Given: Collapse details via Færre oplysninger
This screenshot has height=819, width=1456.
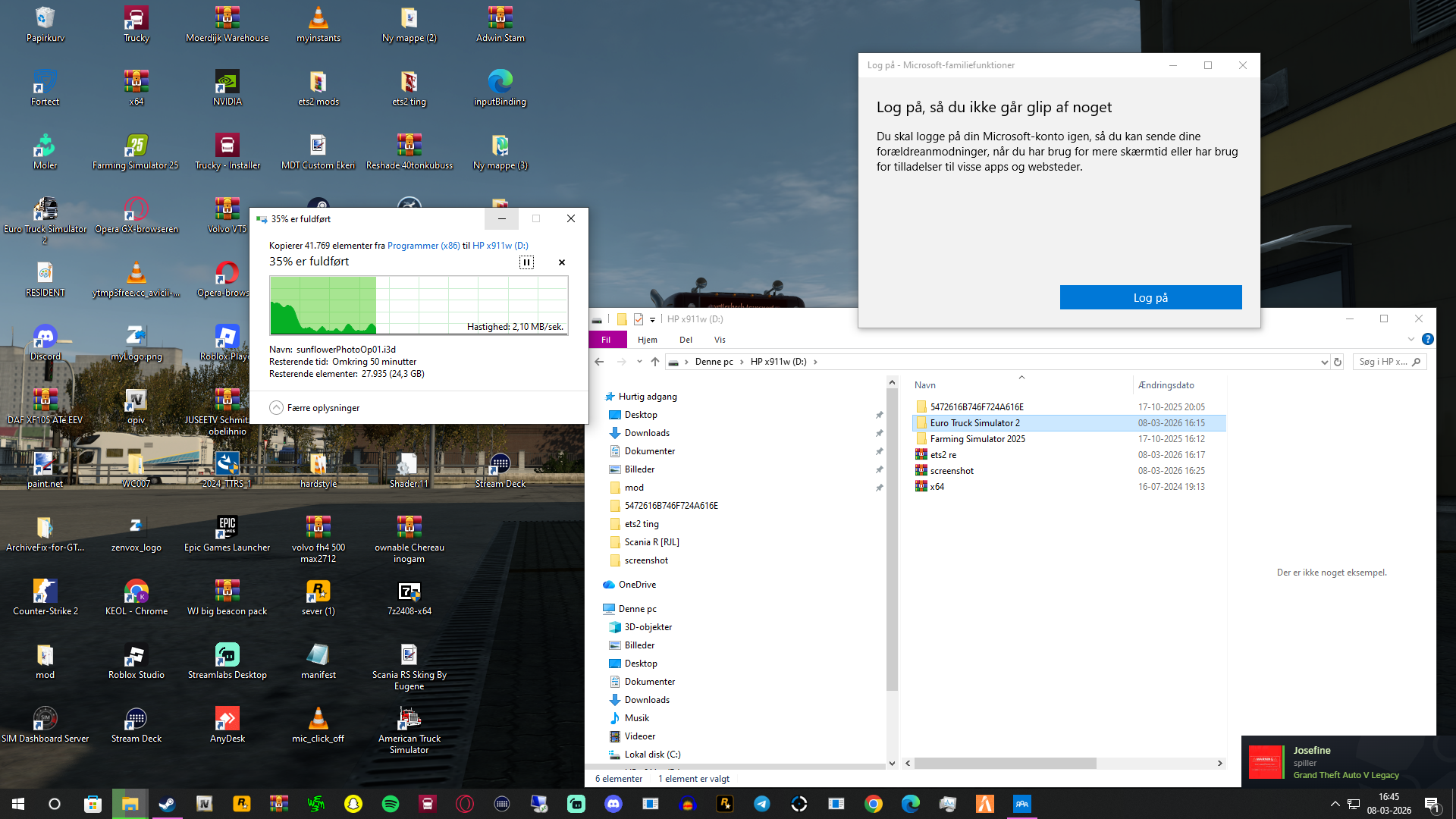Looking at the screenshot, I should (x=315, y=408).
